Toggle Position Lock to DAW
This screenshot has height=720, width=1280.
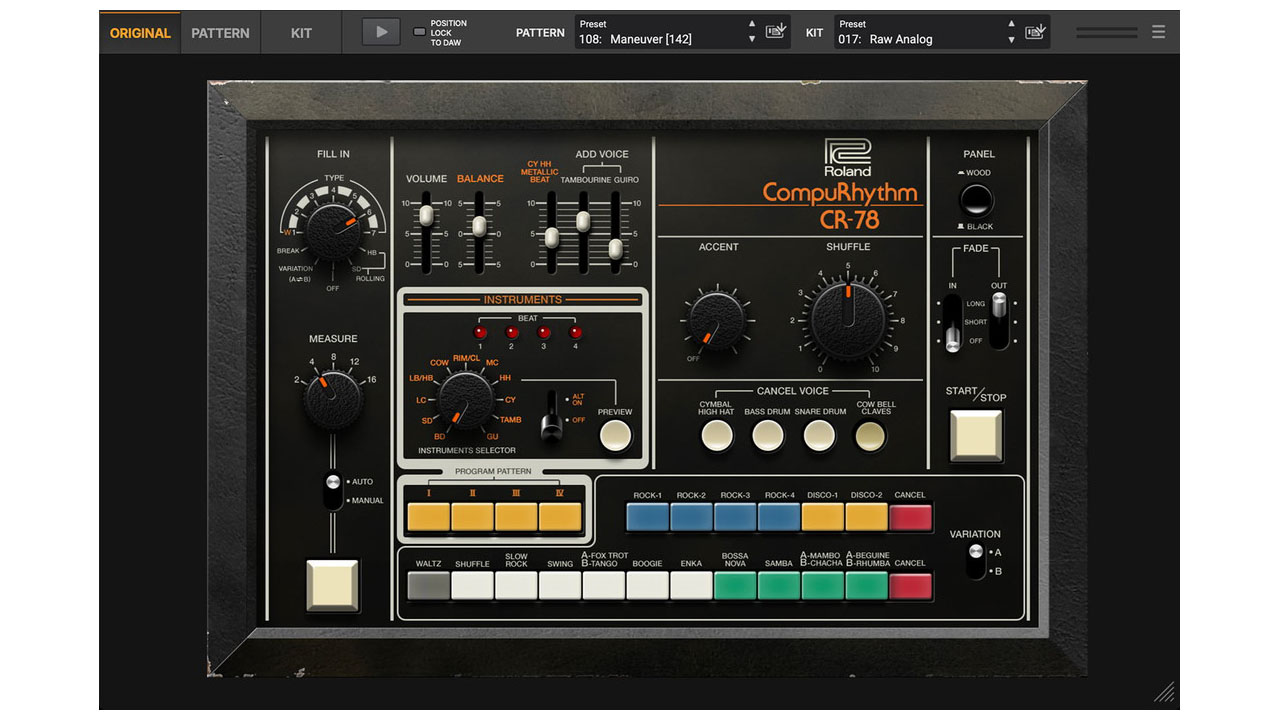(419, 32)
